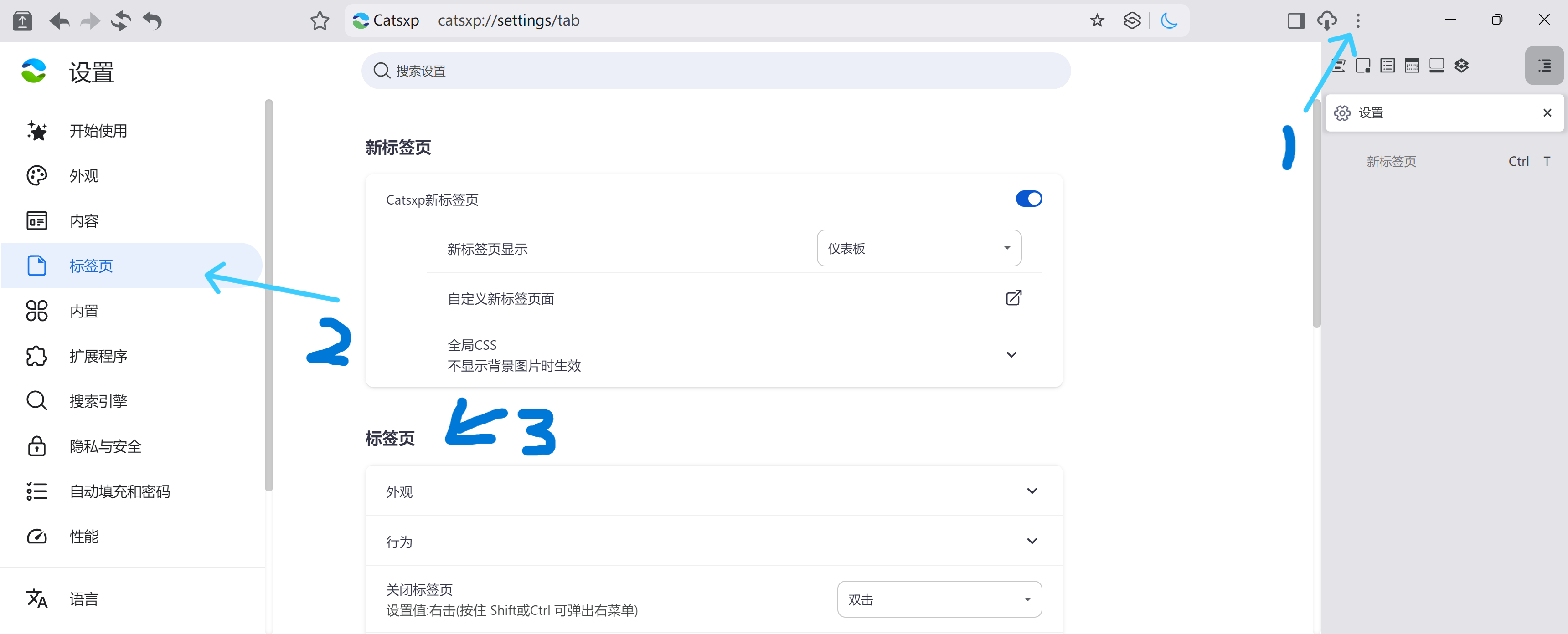Click the puzzle piece 扩展程序 icon
The image size is (1568, 634).
(x=36, y=356)
